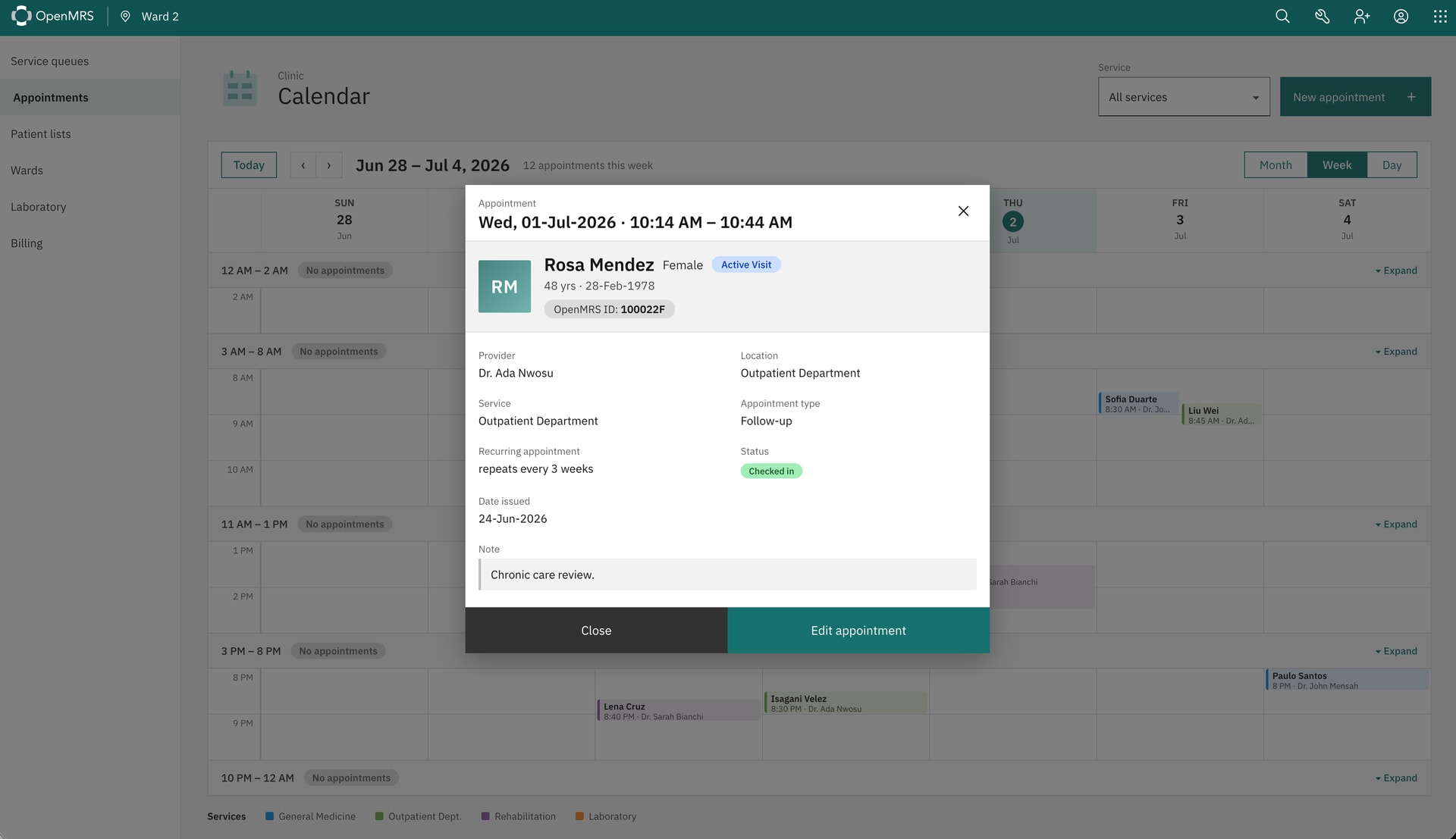1456x839 pixels.
Task: Open Billing in sidebar
Action: (90, 243)
